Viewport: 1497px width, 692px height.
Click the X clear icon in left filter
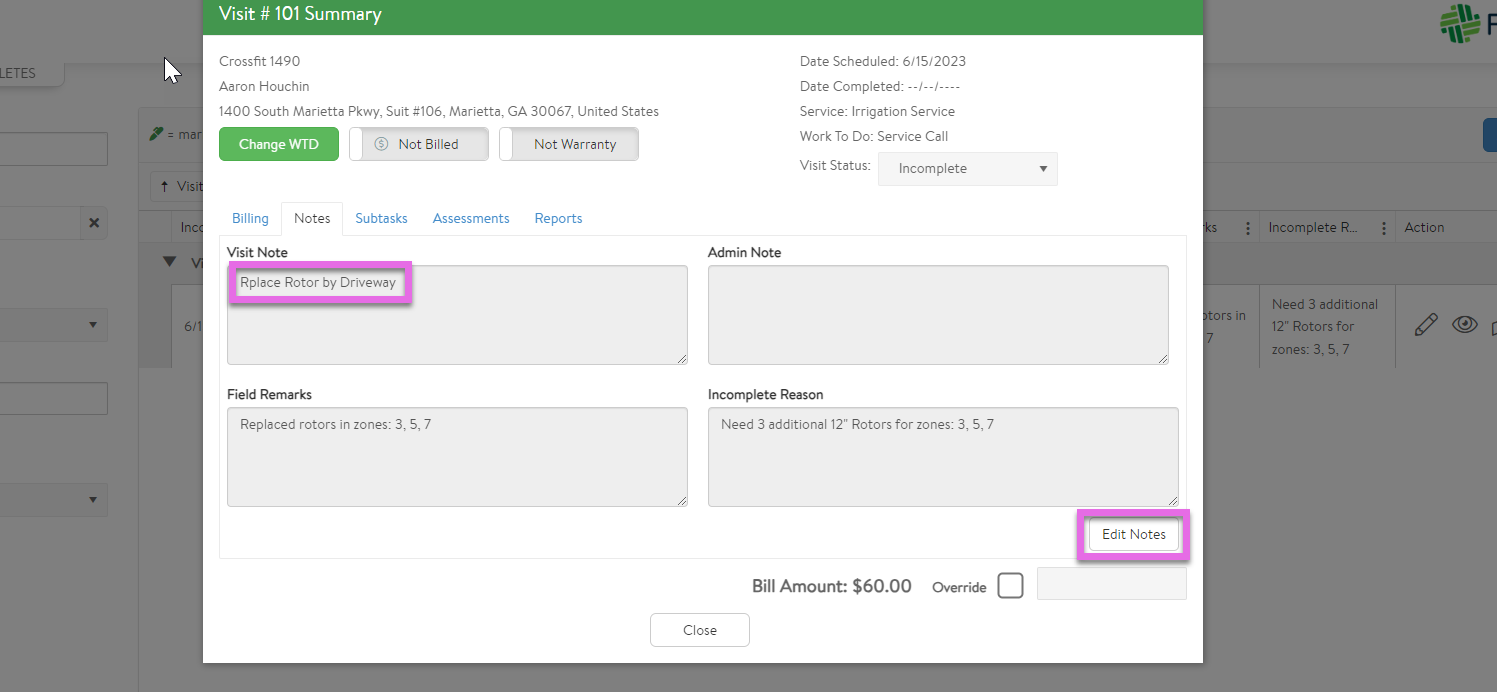(x=93, y=223)
